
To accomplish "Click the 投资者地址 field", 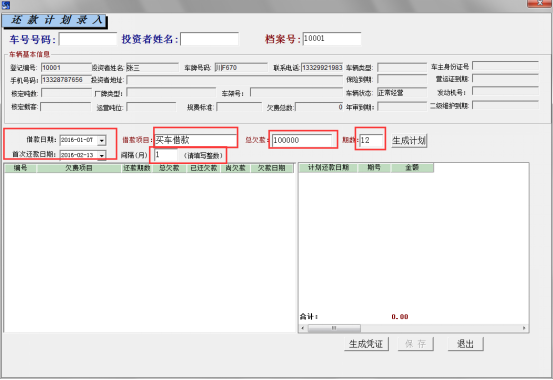I will tap(235, 80).
